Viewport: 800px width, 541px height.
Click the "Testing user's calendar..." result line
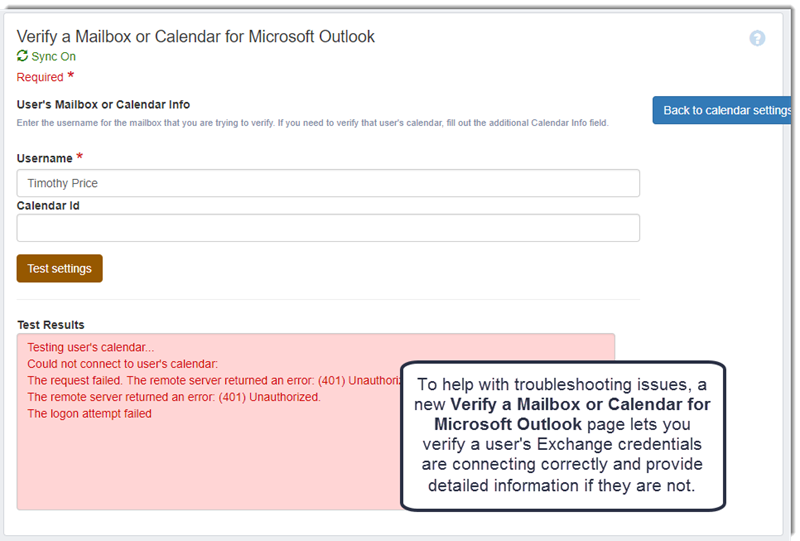pyautogui.click(x=91, y=348)
